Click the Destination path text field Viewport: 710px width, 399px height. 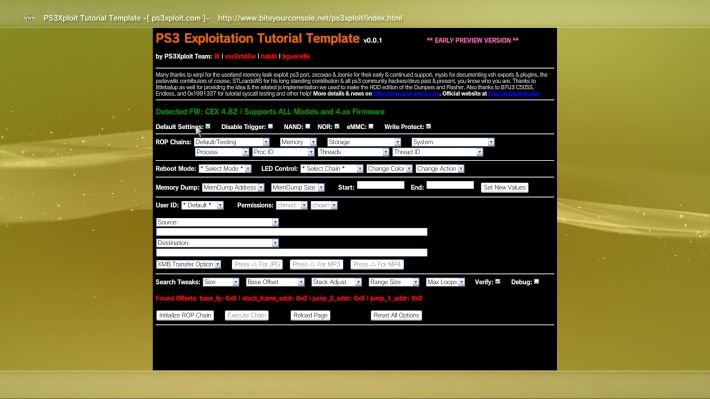[x=292, y=253]
